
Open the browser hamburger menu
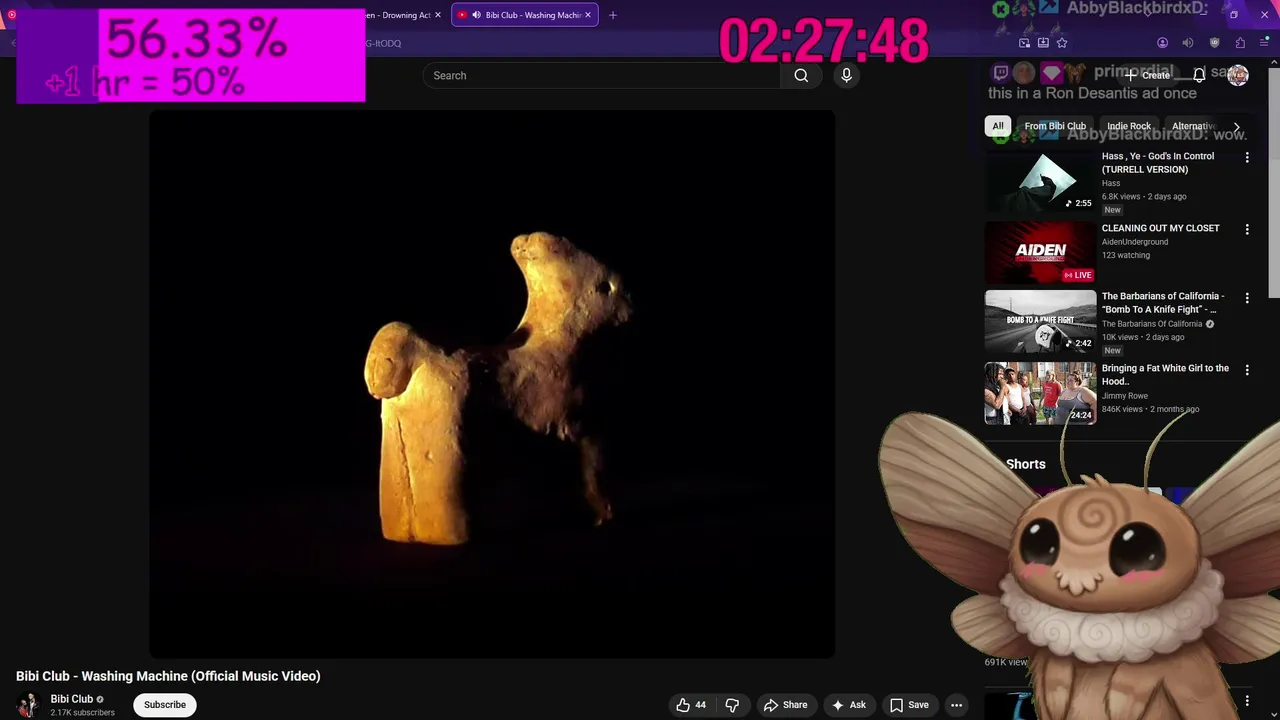click(x=1265, y=43)
